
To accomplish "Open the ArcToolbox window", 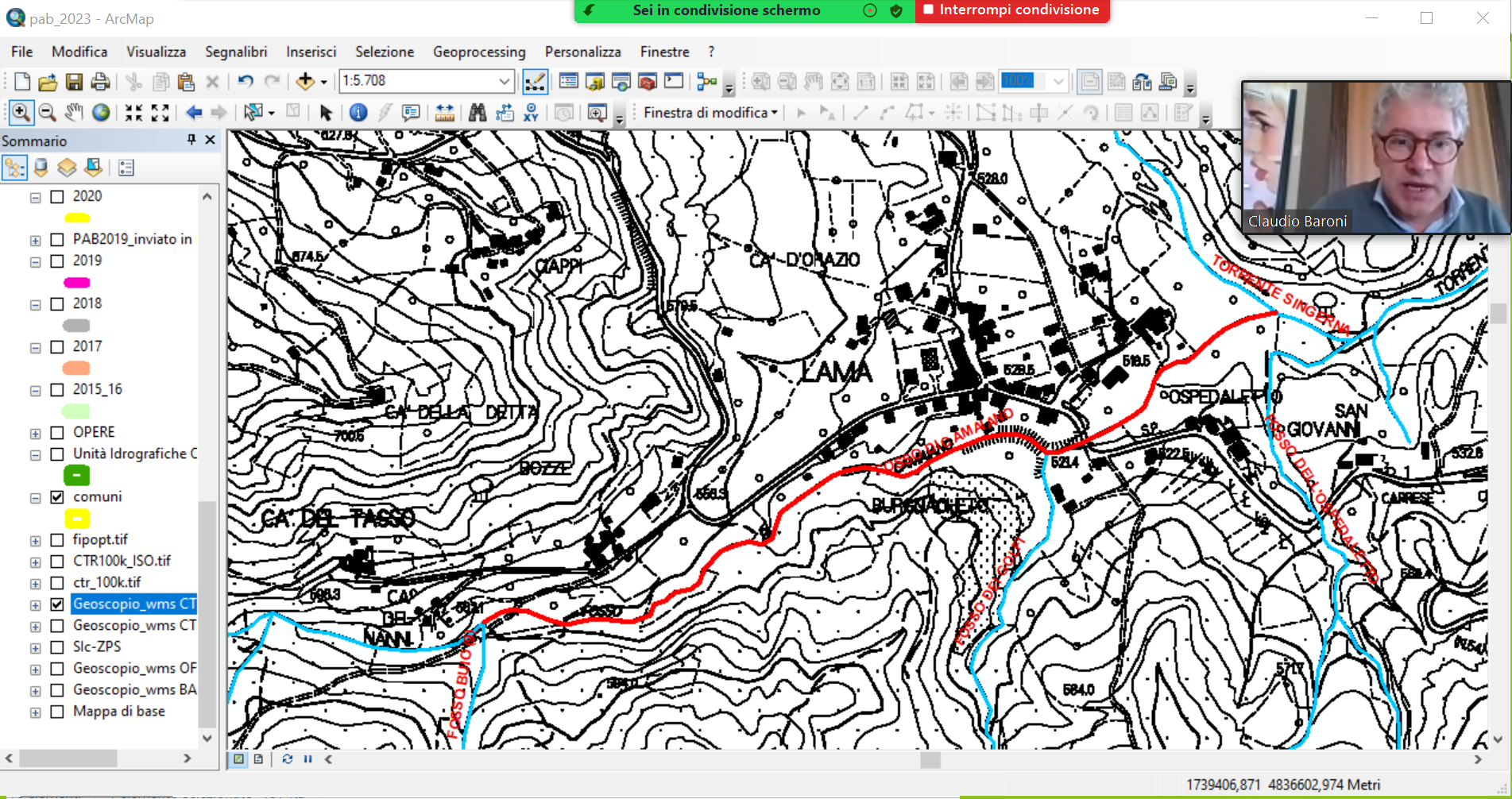I will coord(648,81).
